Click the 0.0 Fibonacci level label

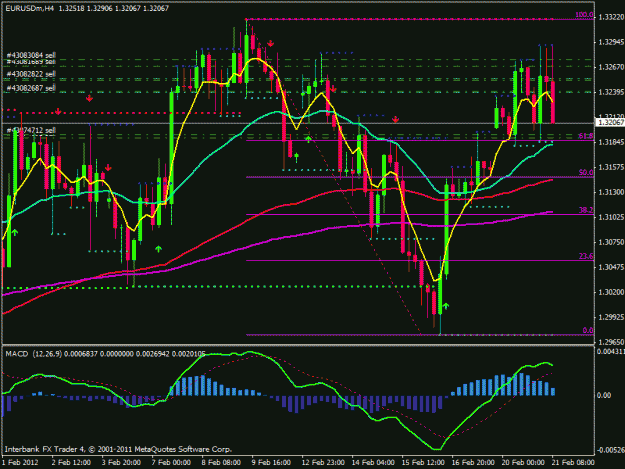(x=588, y=330)
